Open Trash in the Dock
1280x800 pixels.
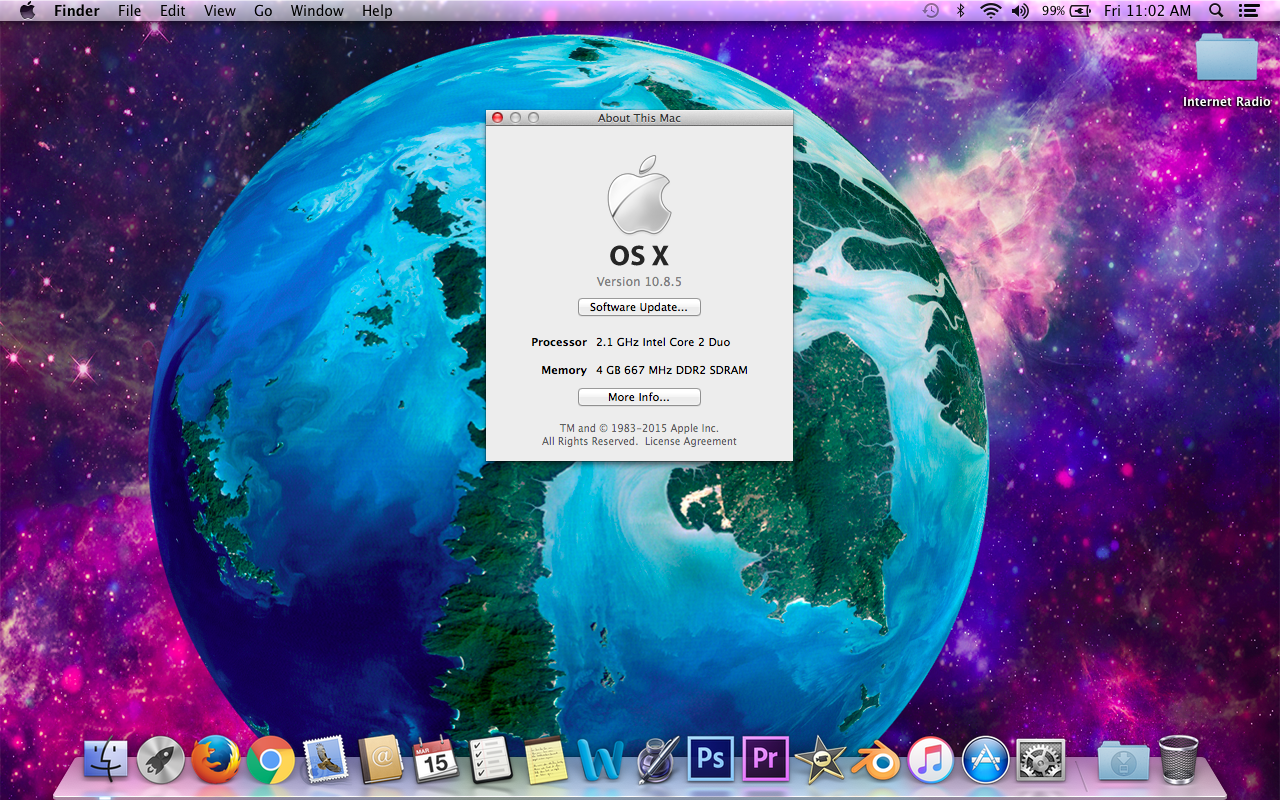(x=1179, y=760)
